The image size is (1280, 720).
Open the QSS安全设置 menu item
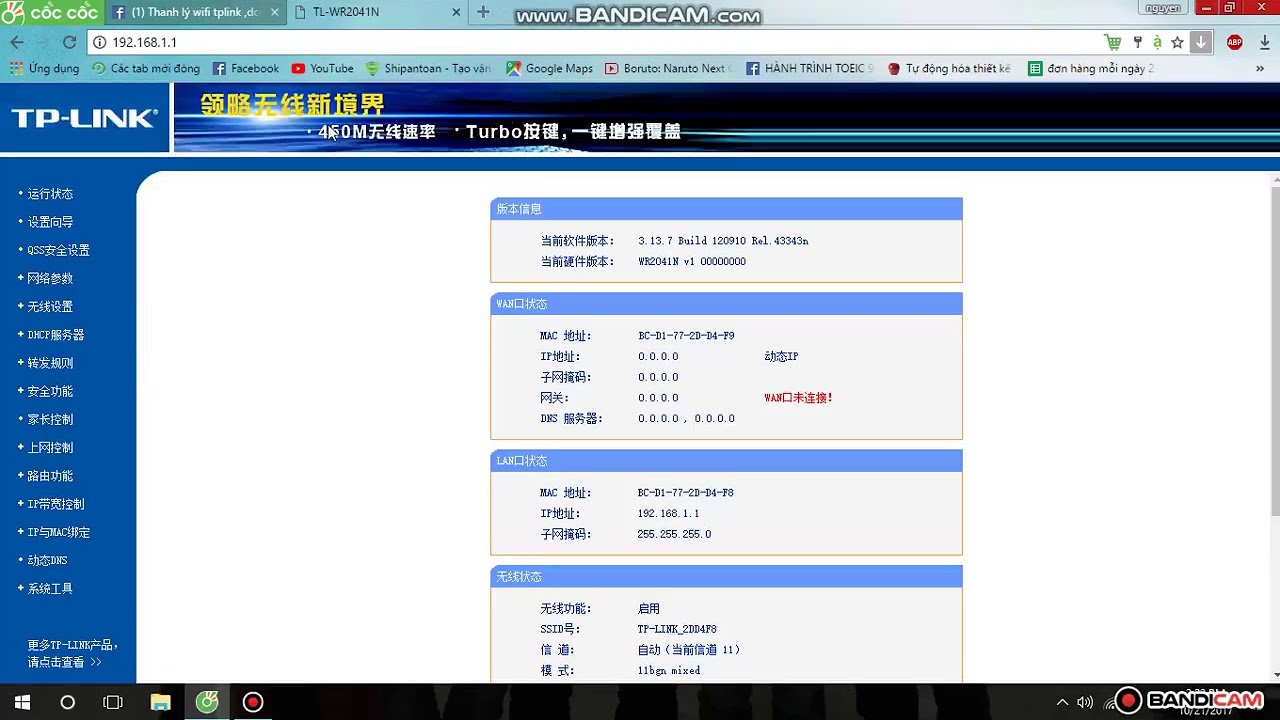(58, 250)
